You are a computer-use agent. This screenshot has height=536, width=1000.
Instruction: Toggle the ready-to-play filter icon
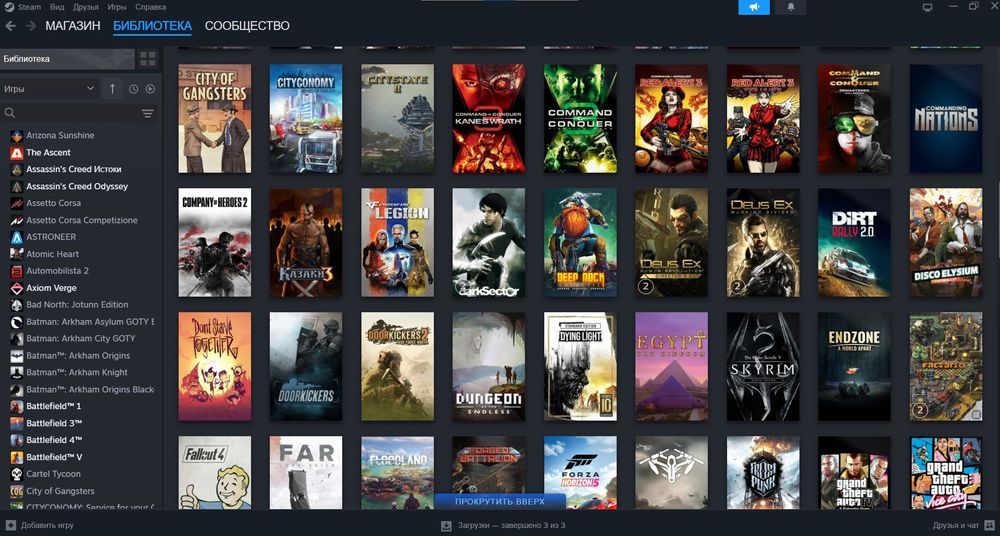[151, 89]
